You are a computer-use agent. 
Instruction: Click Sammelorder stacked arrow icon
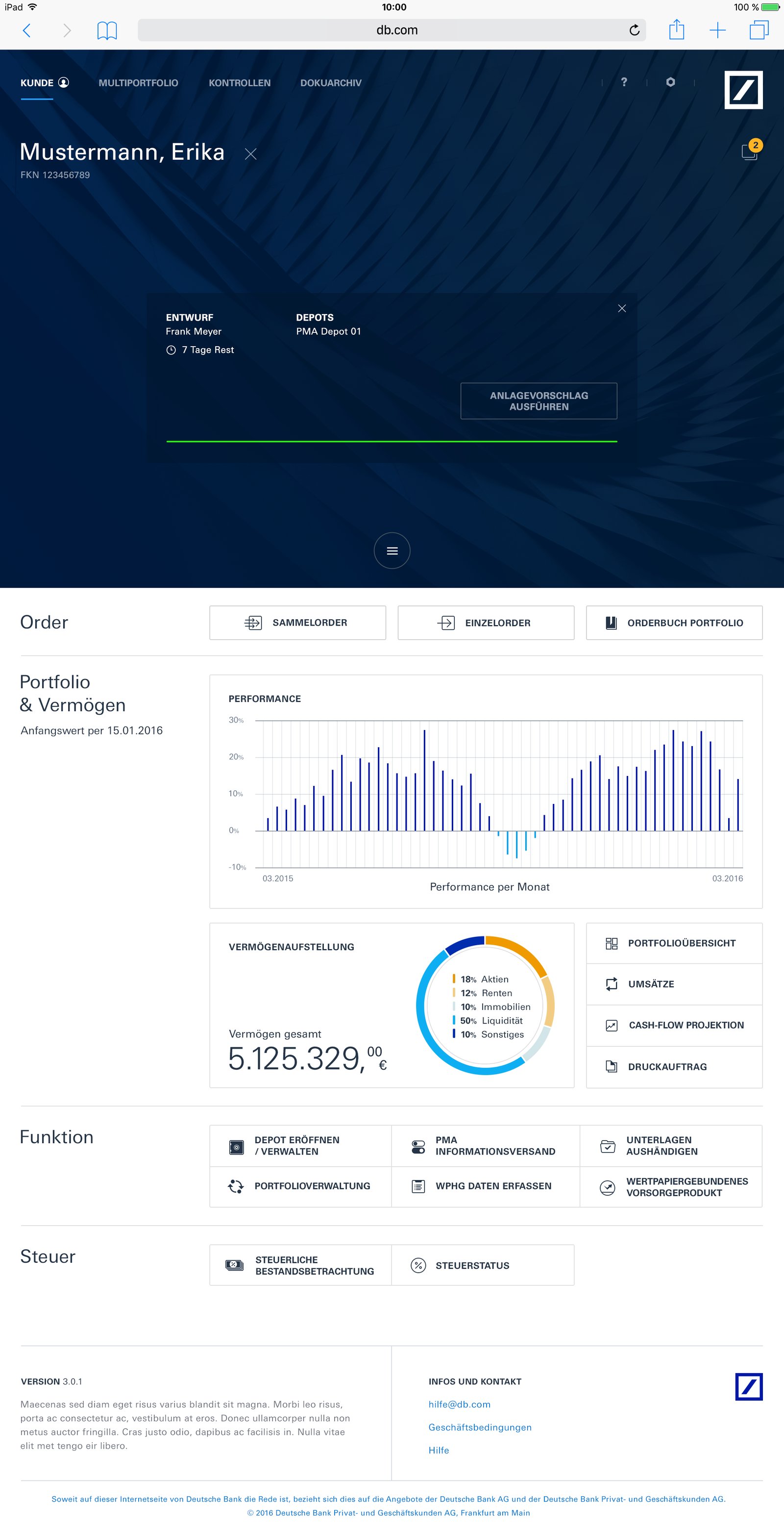coord(253,623)
